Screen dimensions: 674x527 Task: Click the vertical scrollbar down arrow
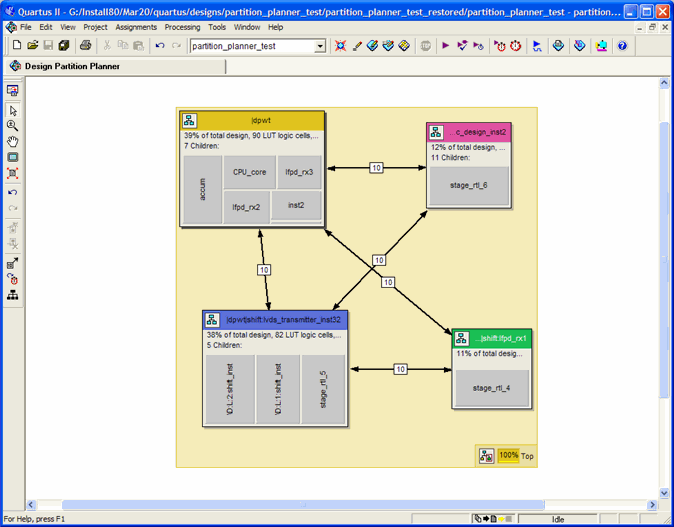coord(664,492)
